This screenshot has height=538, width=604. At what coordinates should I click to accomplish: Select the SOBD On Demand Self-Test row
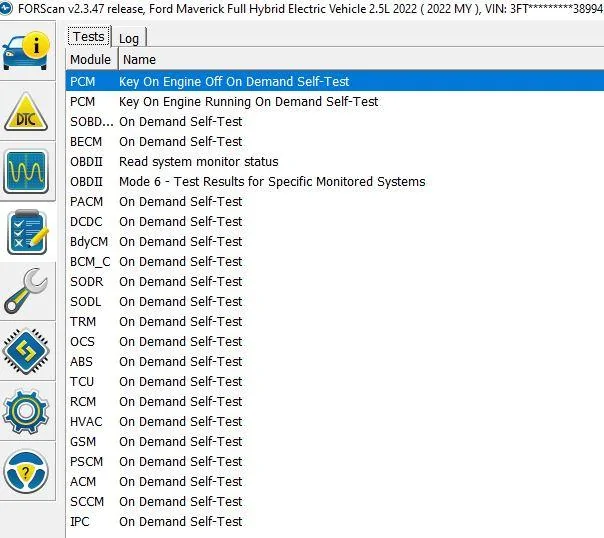(335, 122)
